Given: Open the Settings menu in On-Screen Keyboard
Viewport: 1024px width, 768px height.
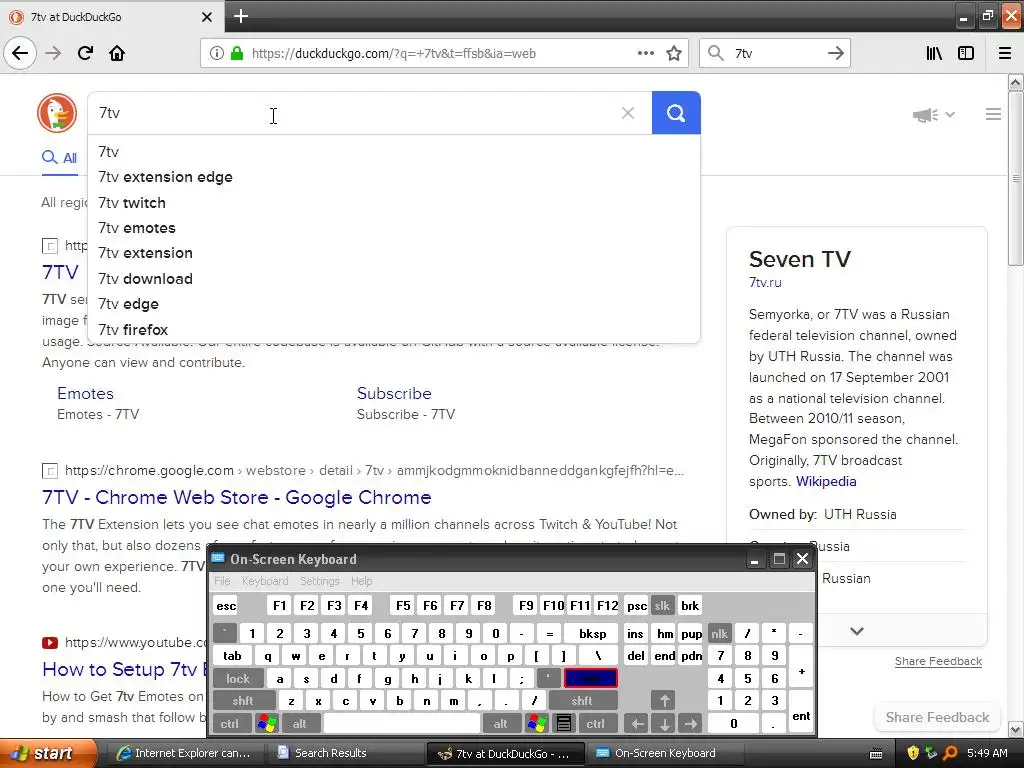Looking at the screenshot, I should [320, 581].
